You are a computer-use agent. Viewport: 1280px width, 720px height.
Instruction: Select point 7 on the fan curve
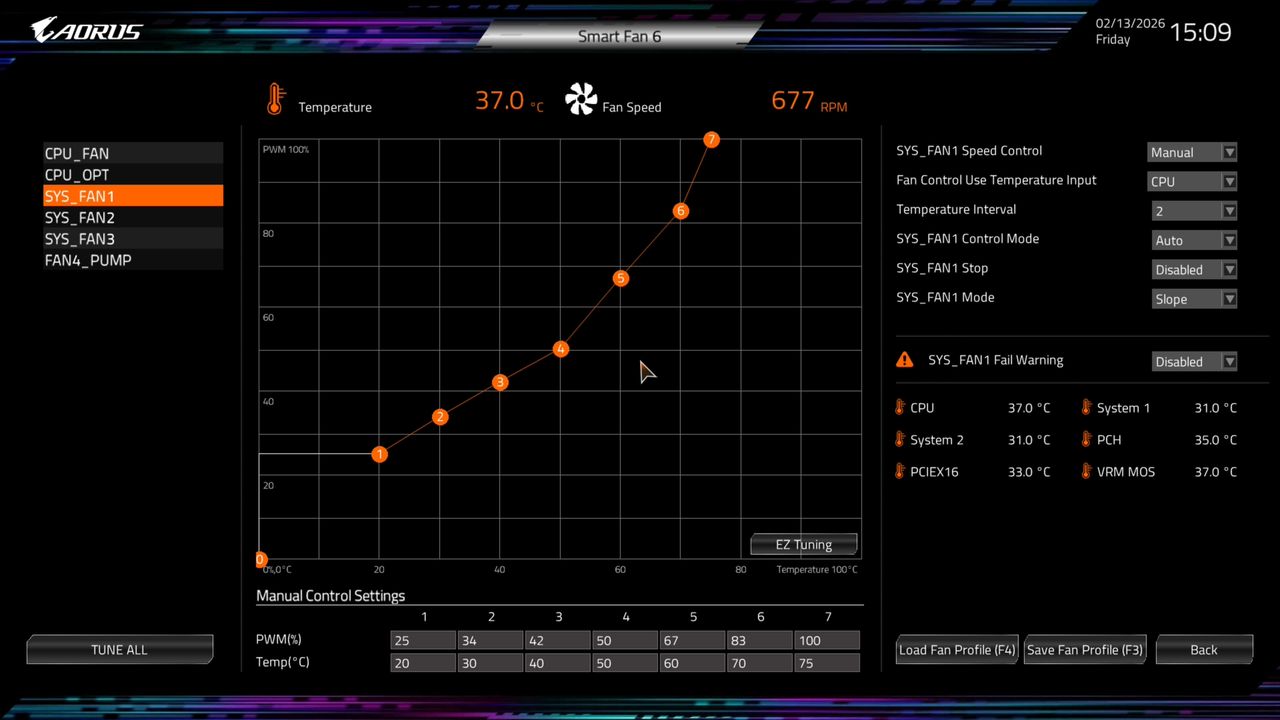(711, 140)
